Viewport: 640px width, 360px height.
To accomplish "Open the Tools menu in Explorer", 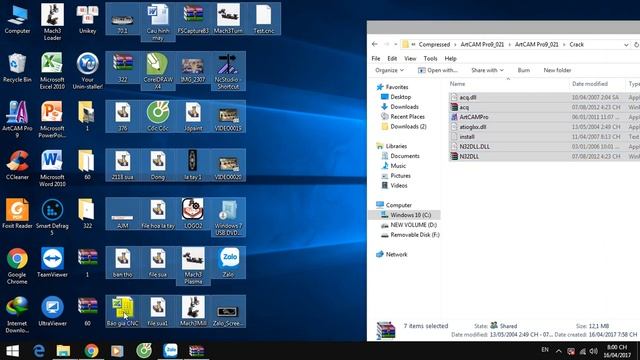I will click(x=430, y=58).
